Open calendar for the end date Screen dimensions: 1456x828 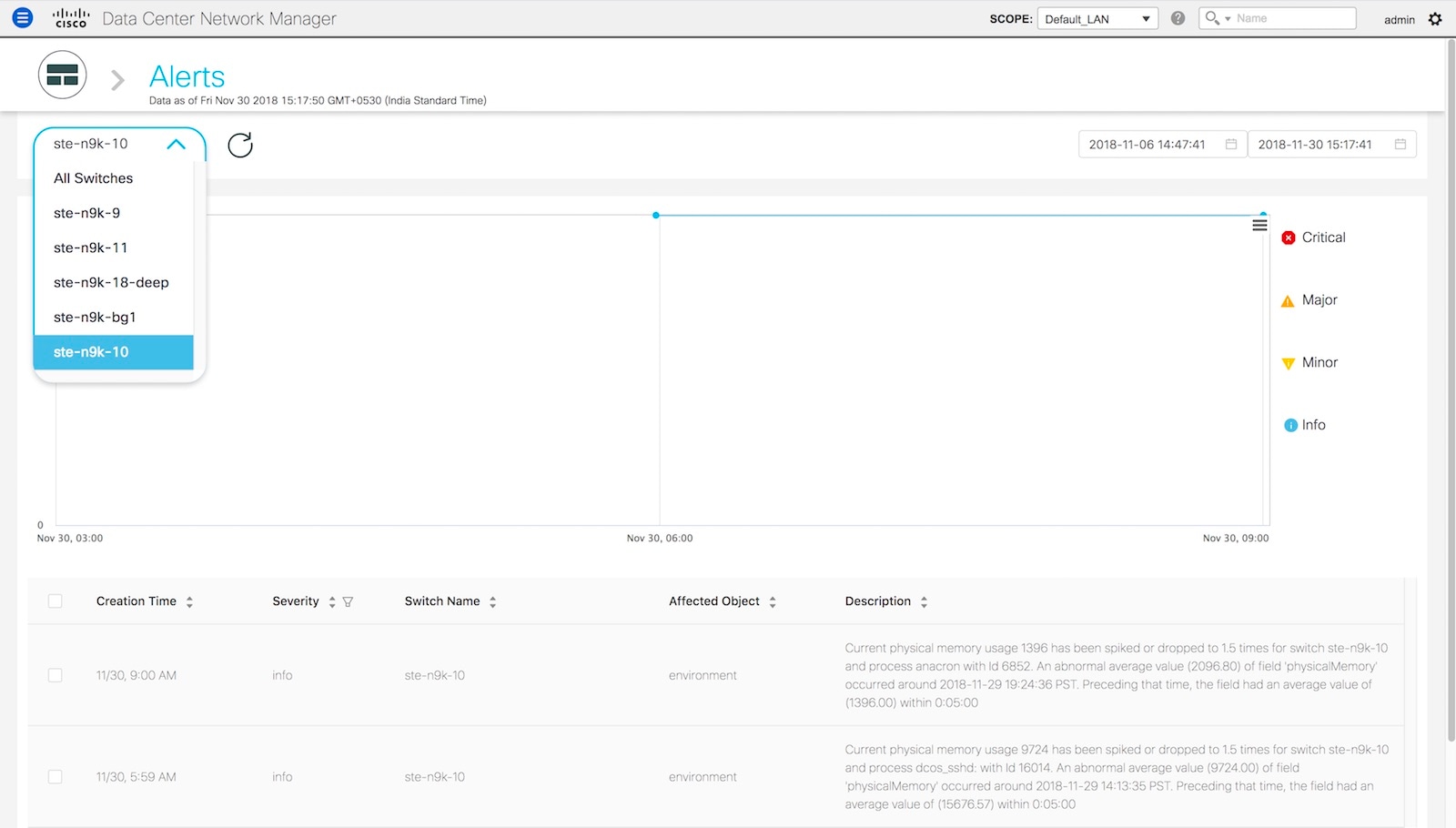tap(1400, 145)
